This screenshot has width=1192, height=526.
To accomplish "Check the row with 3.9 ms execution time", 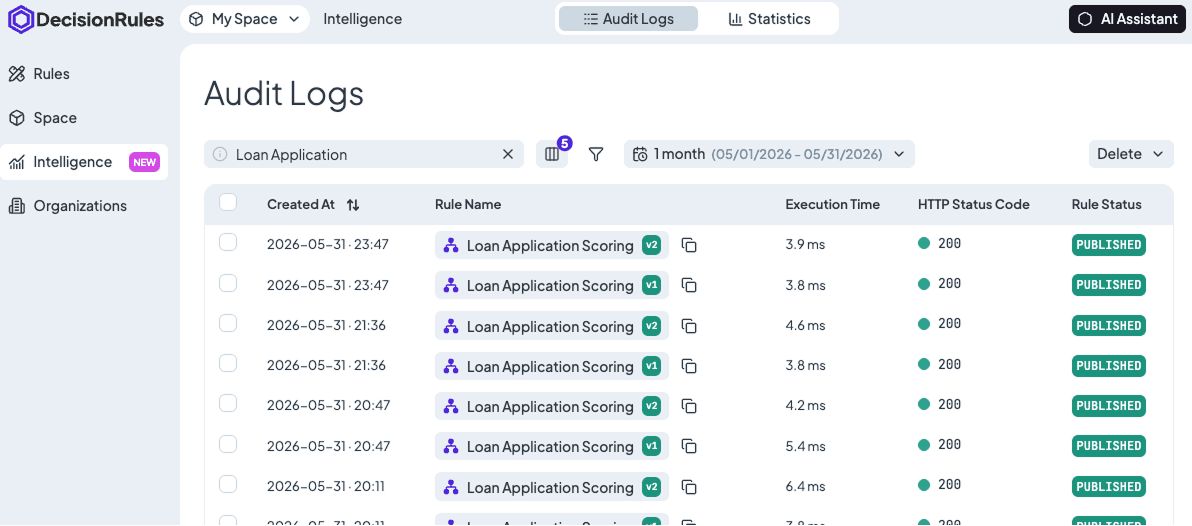I will (228, 242).
